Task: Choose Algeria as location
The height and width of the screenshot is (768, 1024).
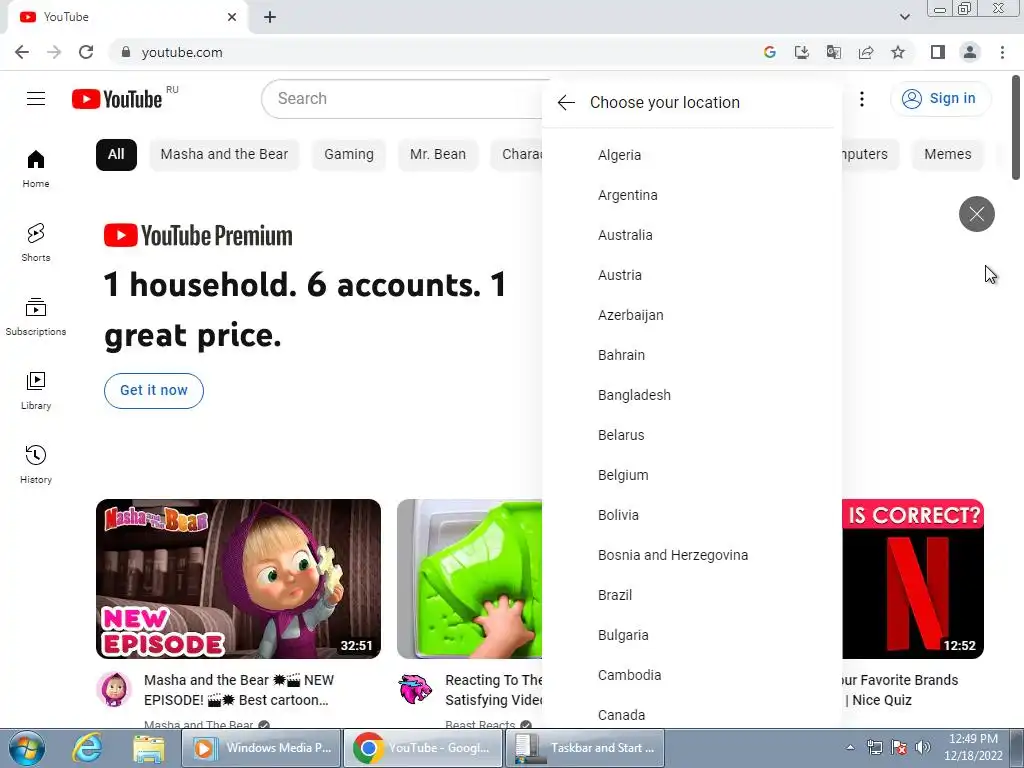Action: point(692,155)
